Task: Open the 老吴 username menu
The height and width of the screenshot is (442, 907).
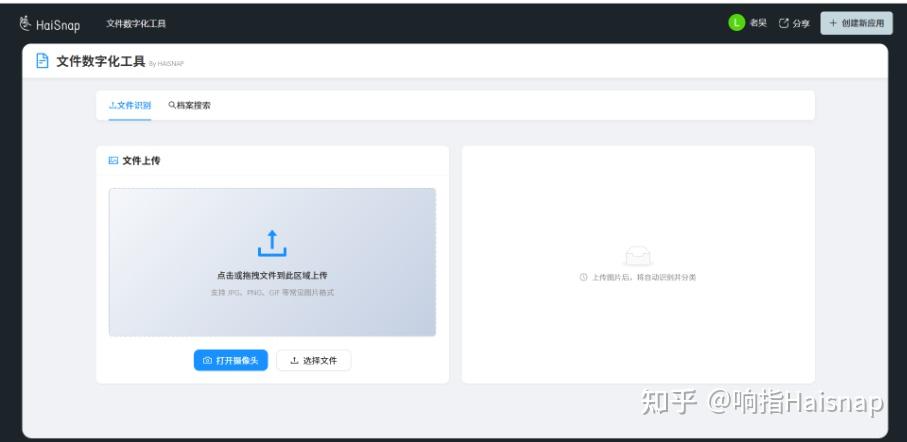Action: coord(758,23)
